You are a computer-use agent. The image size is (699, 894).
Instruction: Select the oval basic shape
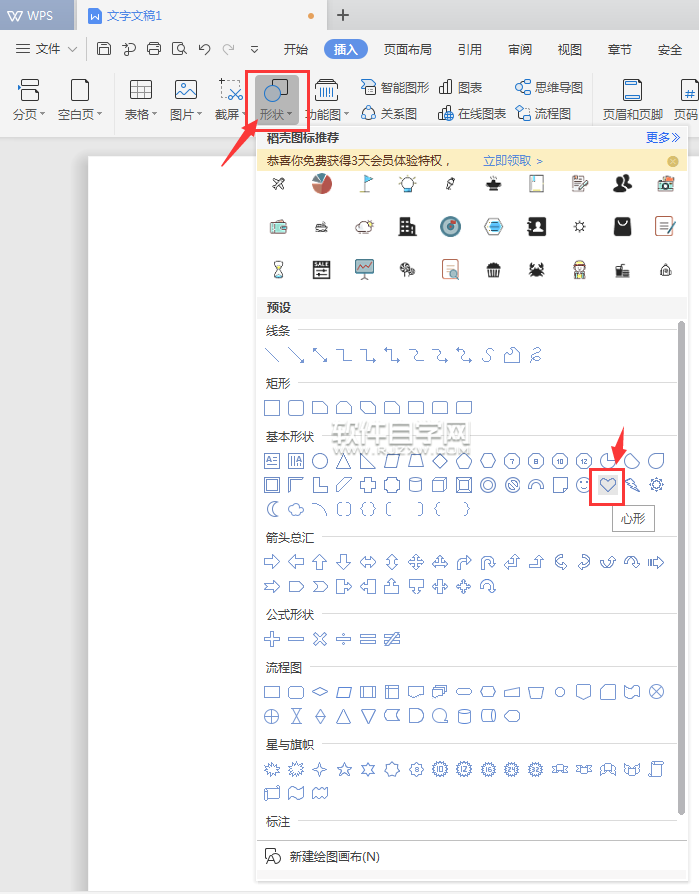click(x=320, y=461)
